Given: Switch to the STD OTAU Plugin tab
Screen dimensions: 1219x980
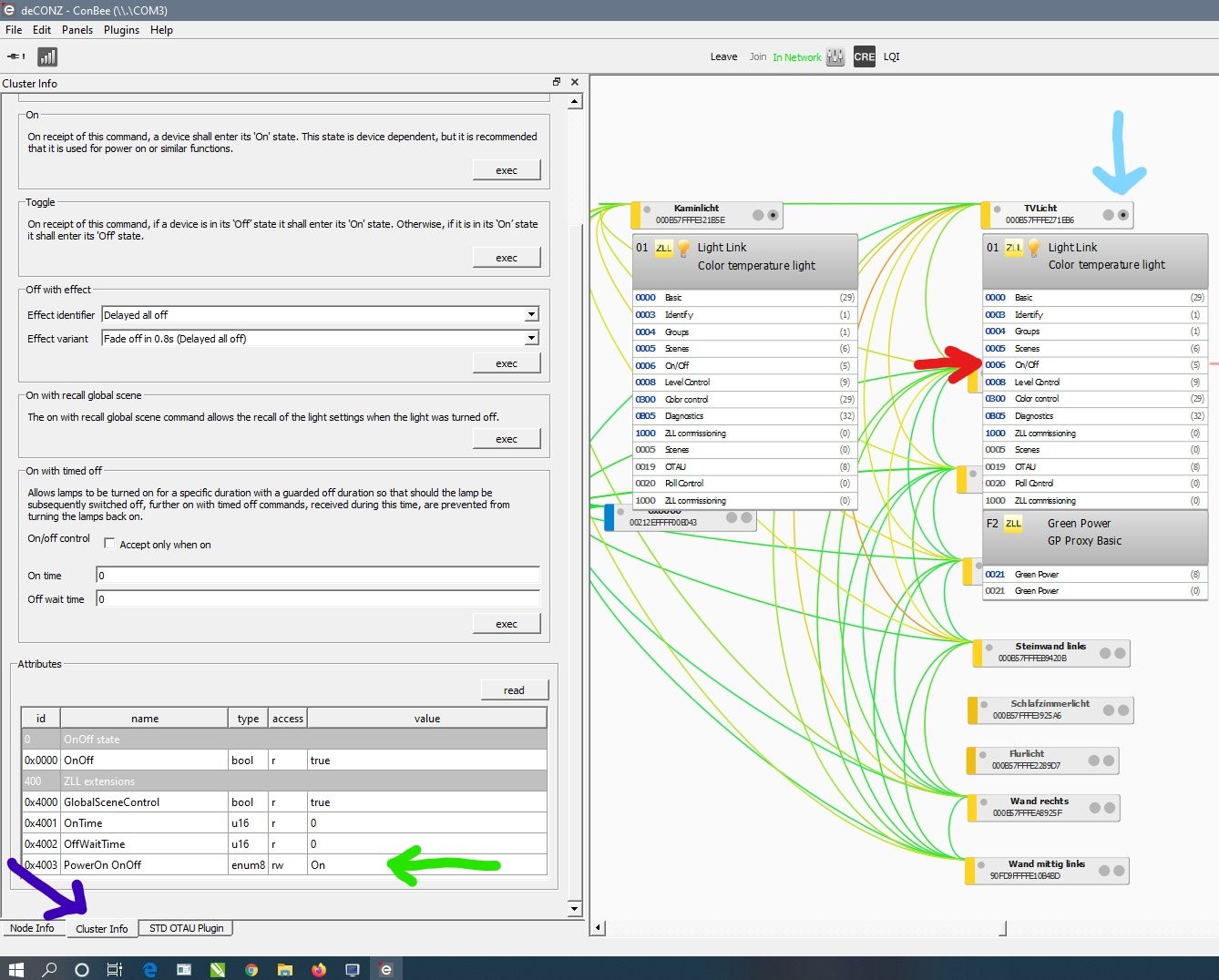Looking at the screenshot, I should [x=186, y=928].
